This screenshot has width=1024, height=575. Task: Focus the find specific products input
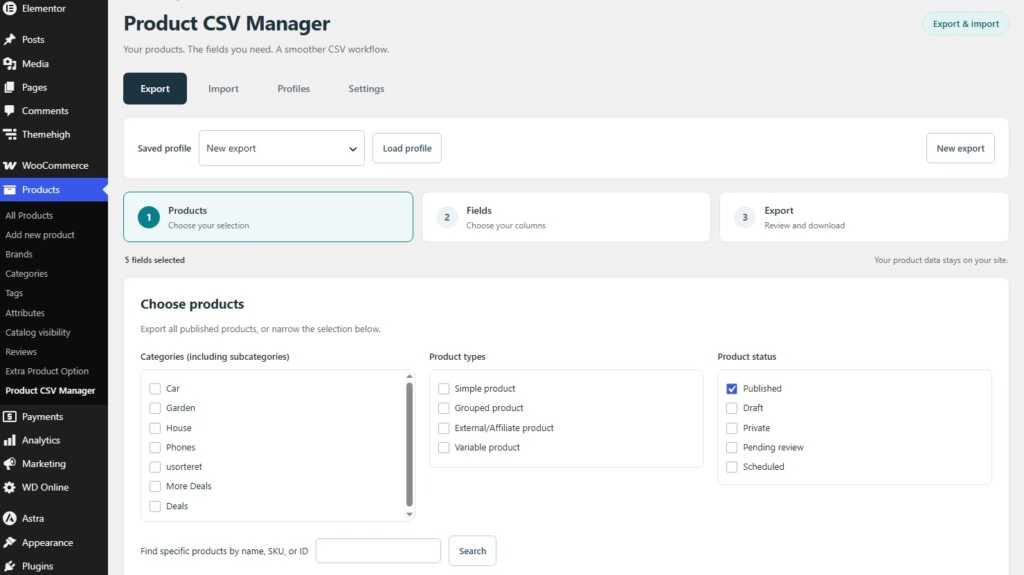[x=378, y=551]
